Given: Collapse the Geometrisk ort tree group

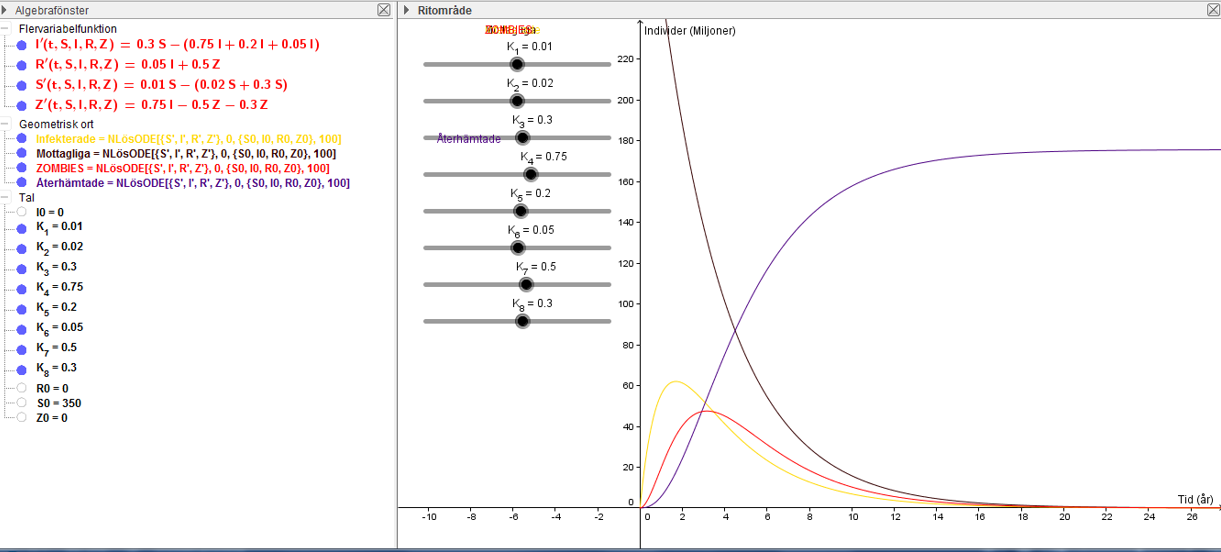Looking at the screenshot, I should pyautogui.click(x=8, y=124).
